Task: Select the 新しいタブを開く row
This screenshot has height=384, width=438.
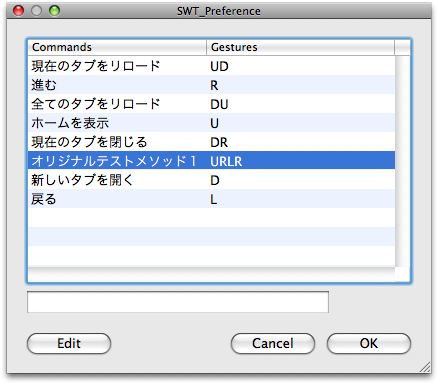Action: tap(212, 180)
